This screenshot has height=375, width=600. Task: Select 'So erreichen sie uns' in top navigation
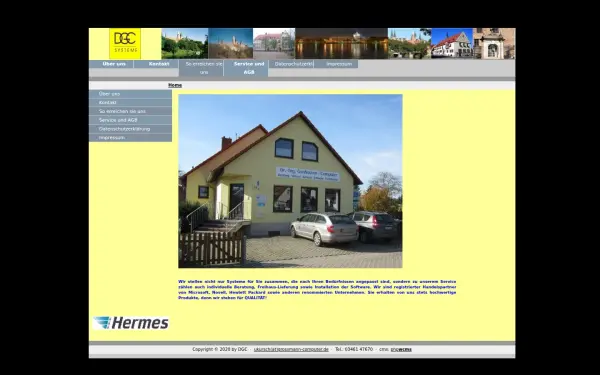point(201,68)
